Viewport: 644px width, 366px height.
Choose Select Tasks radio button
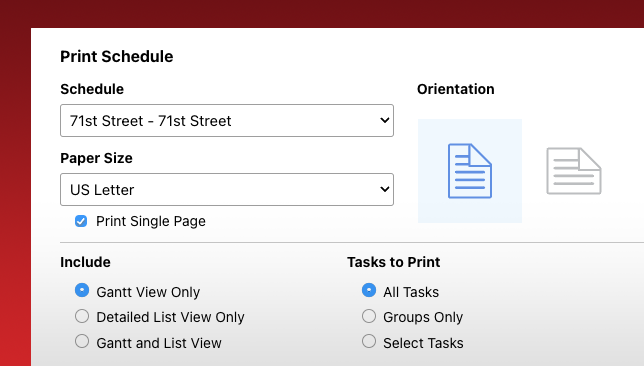pyautogui.click(x=369, y=341)
